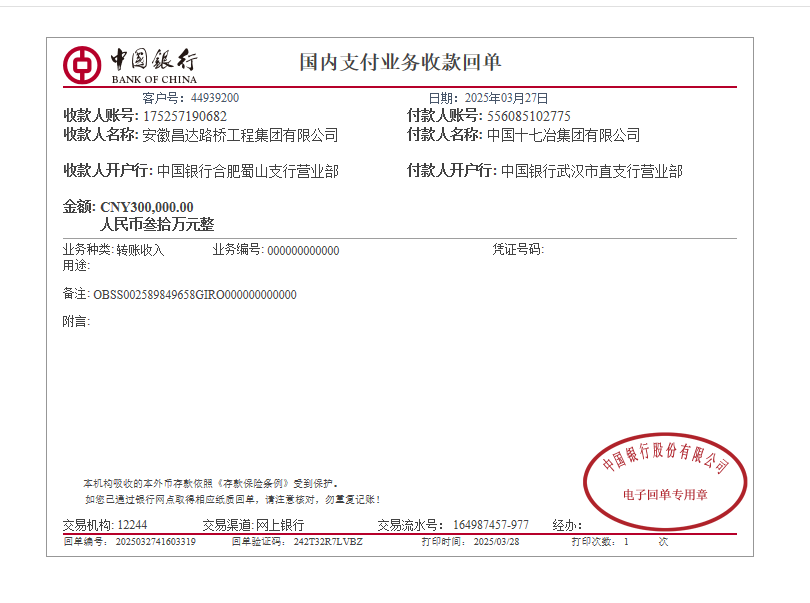Click receipt number 2025032741603319
This screenshot has height=603, width=810.
pyautogui.click(x=156, y=542)
